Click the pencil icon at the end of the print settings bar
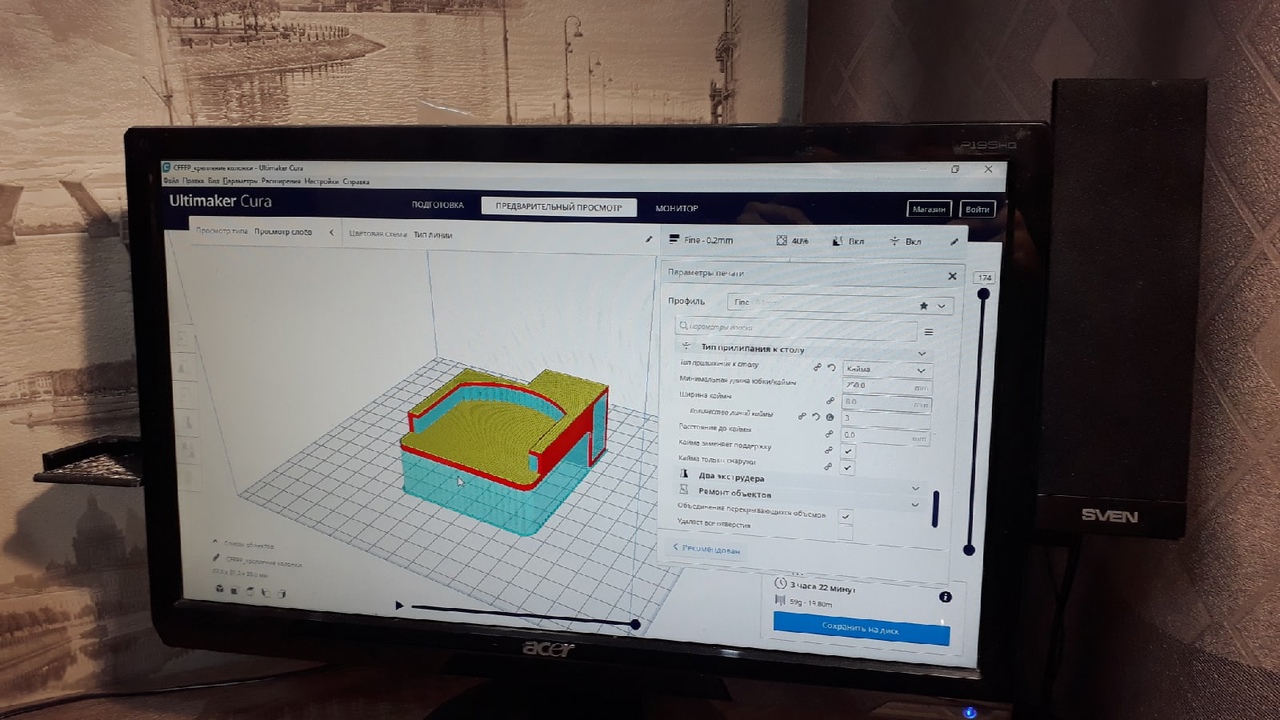Viewport: 1280px width, 720px height. click(954, 242)
